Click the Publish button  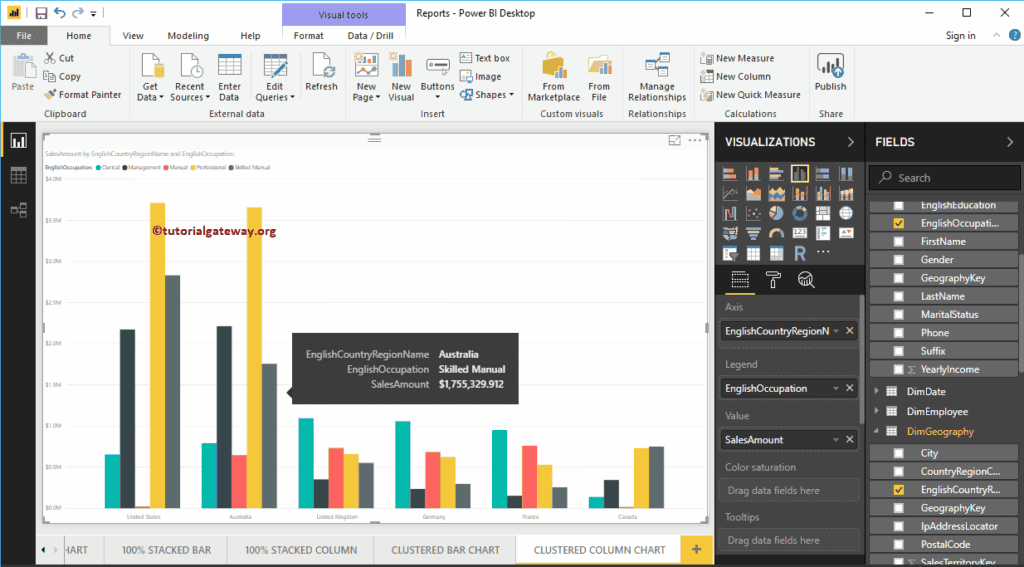(830, 73)
